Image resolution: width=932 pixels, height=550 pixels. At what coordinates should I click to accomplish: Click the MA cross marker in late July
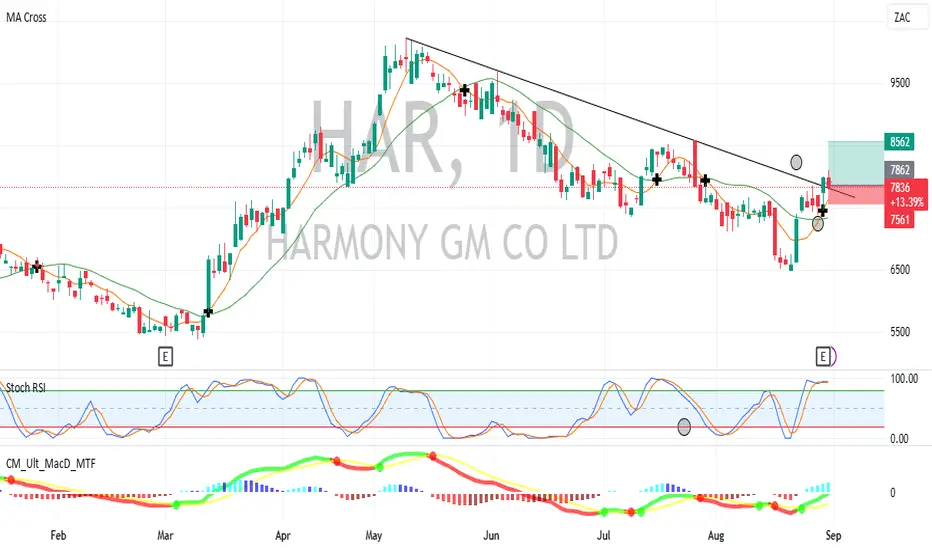click(705, 180)
